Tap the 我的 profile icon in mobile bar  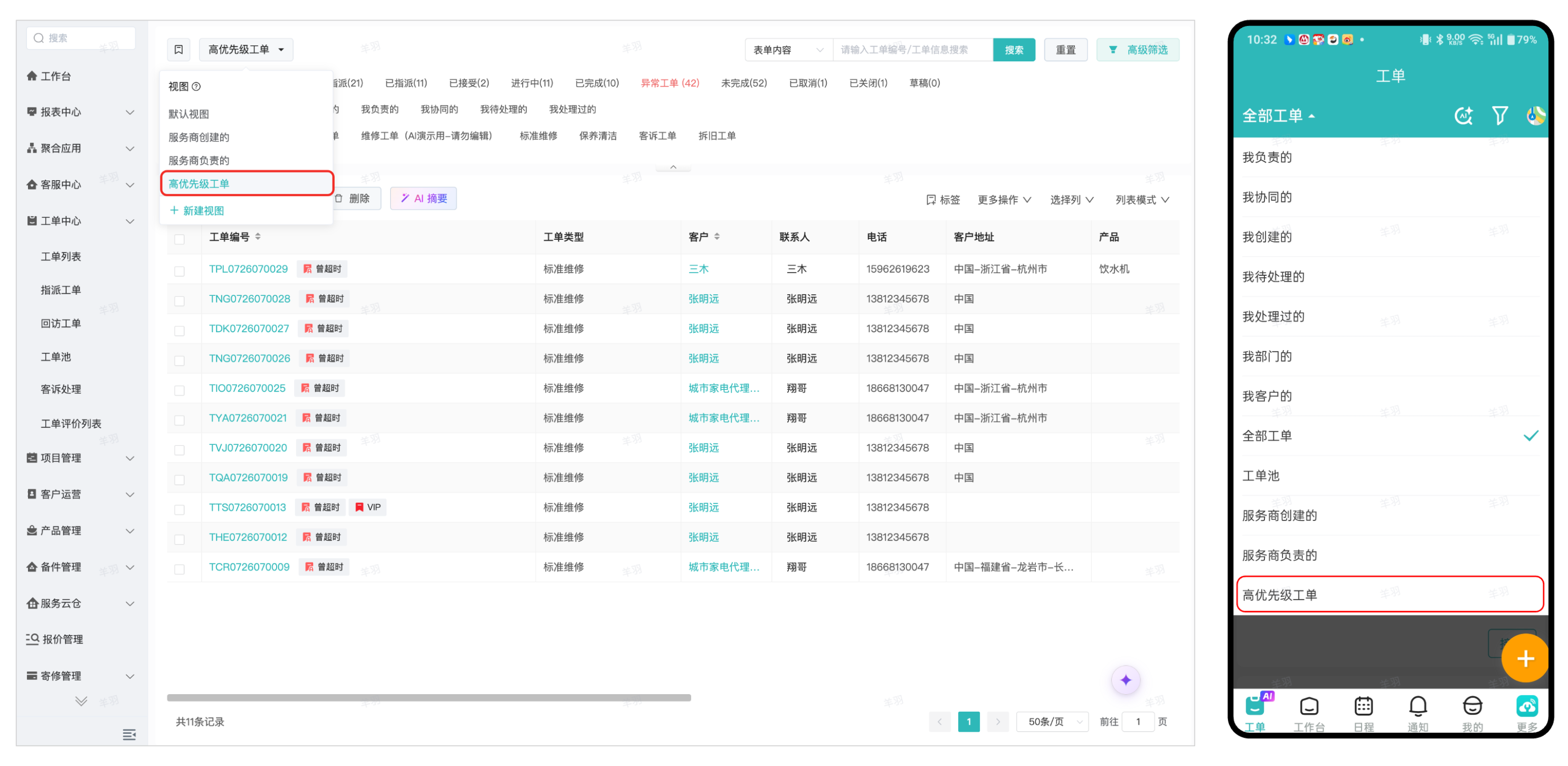1472,706
